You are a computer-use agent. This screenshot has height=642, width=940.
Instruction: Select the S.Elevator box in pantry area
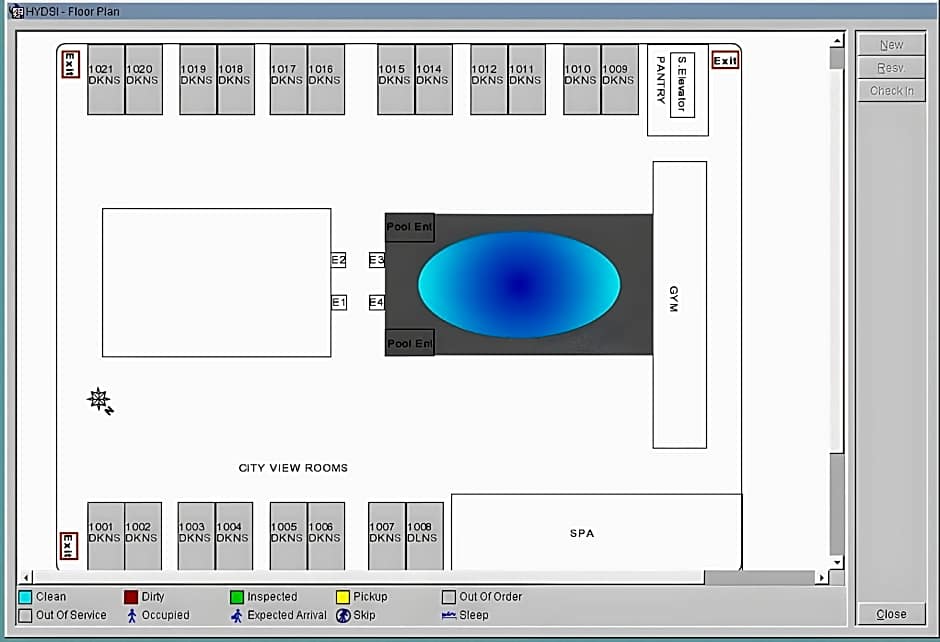[682, 84]
